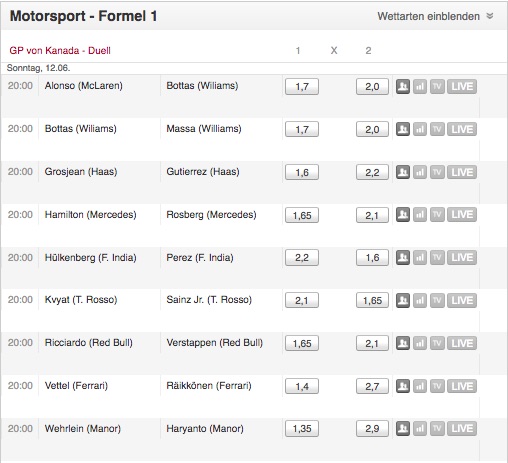Choose 1,35 odds for Wehrlein (Manor)

tap(302, 429)
